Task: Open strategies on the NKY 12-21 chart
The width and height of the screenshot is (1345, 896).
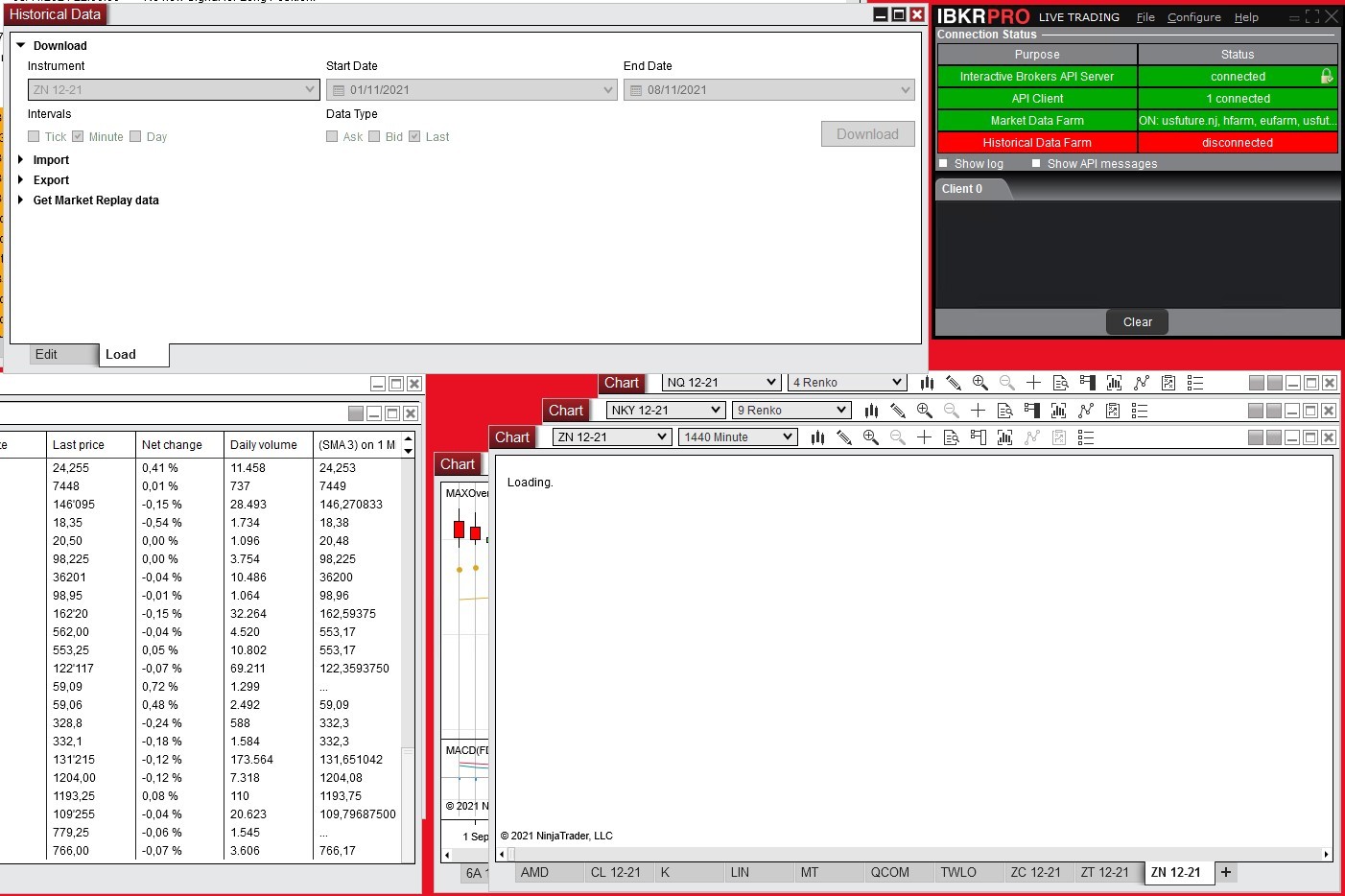Action: click(1085, 411)
